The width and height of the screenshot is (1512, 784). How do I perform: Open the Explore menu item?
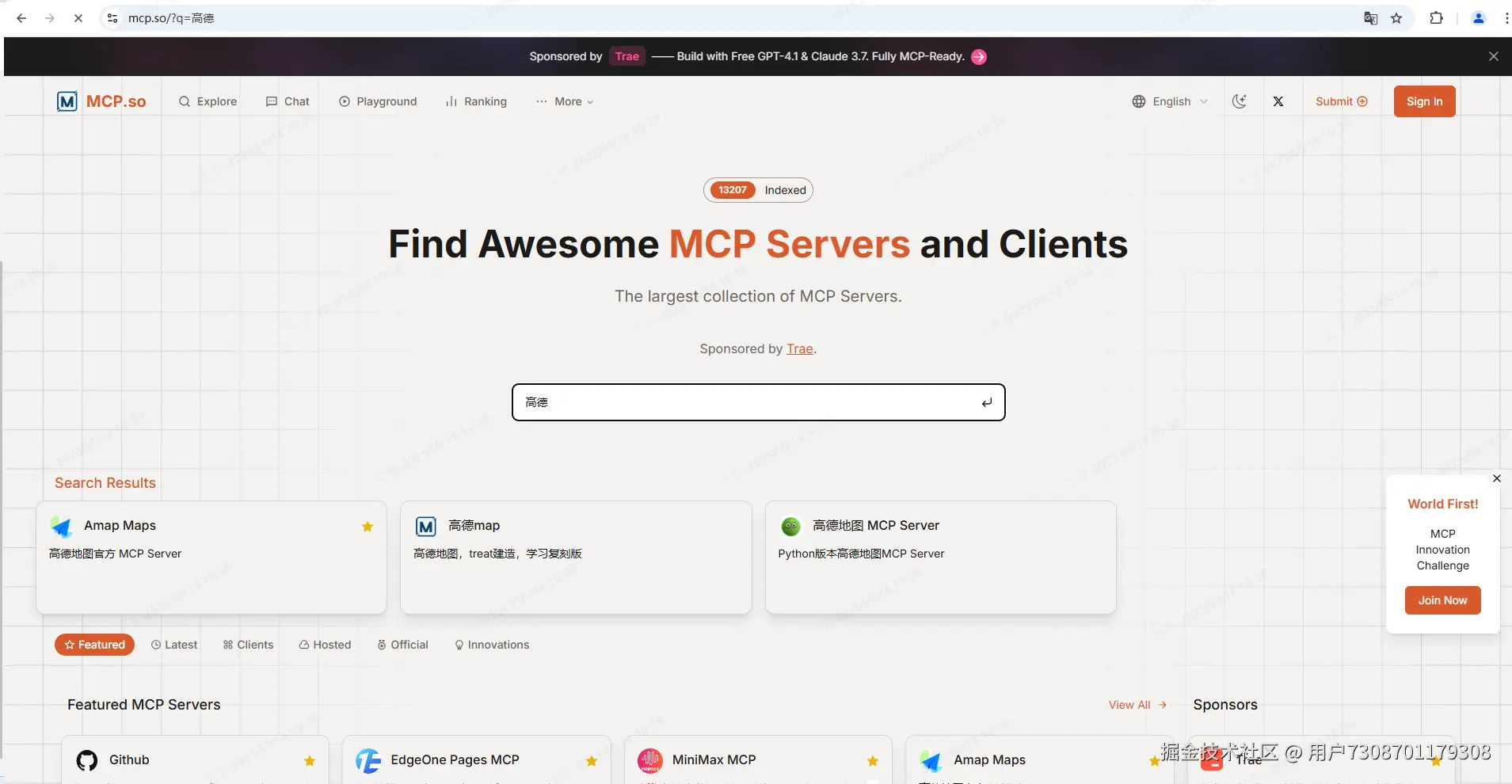click(208, 101)
